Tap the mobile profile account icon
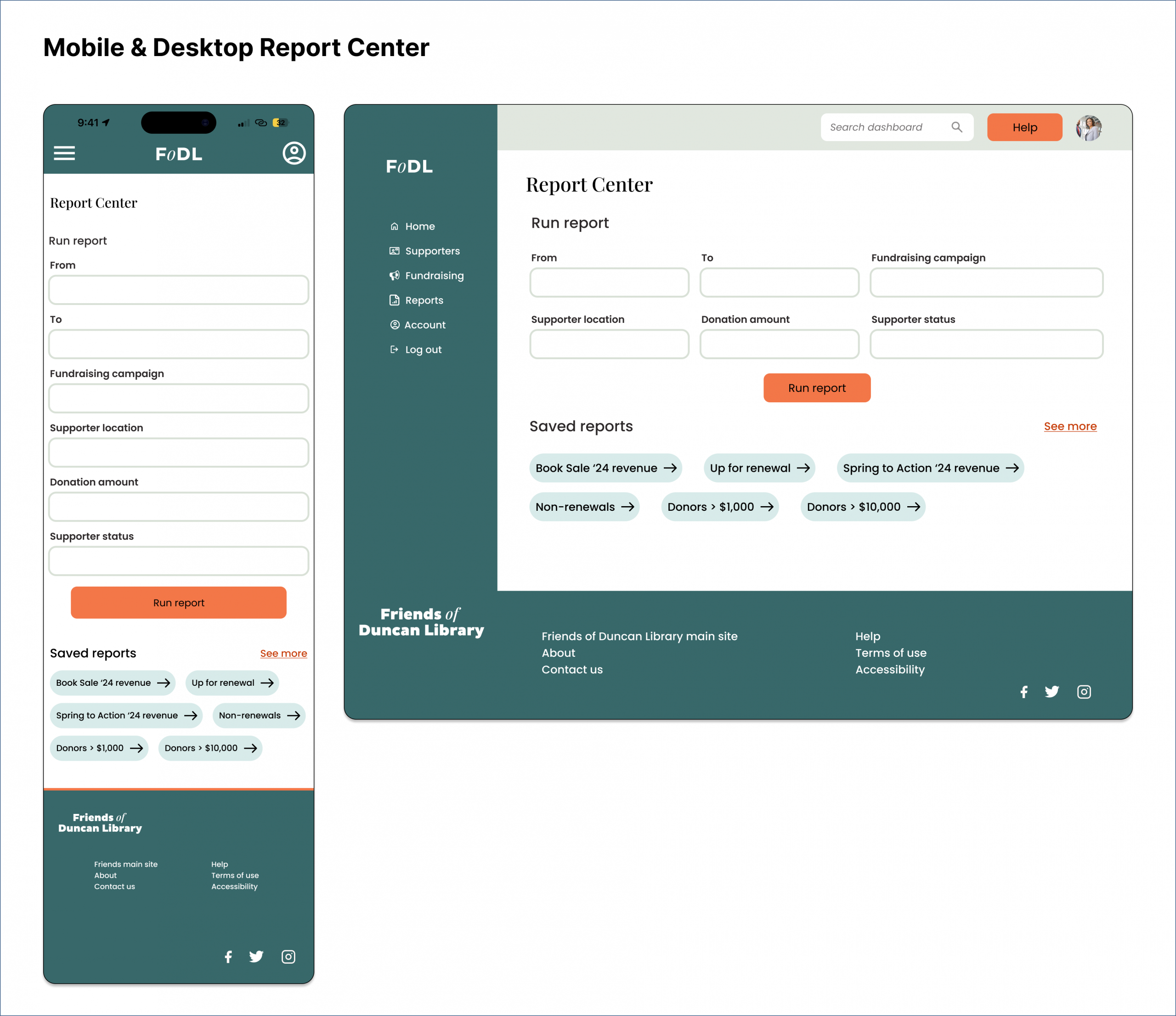Image resolution: width=1176 pixels, height=1016 pixels. pyautogui.click(x=294, y=153)
